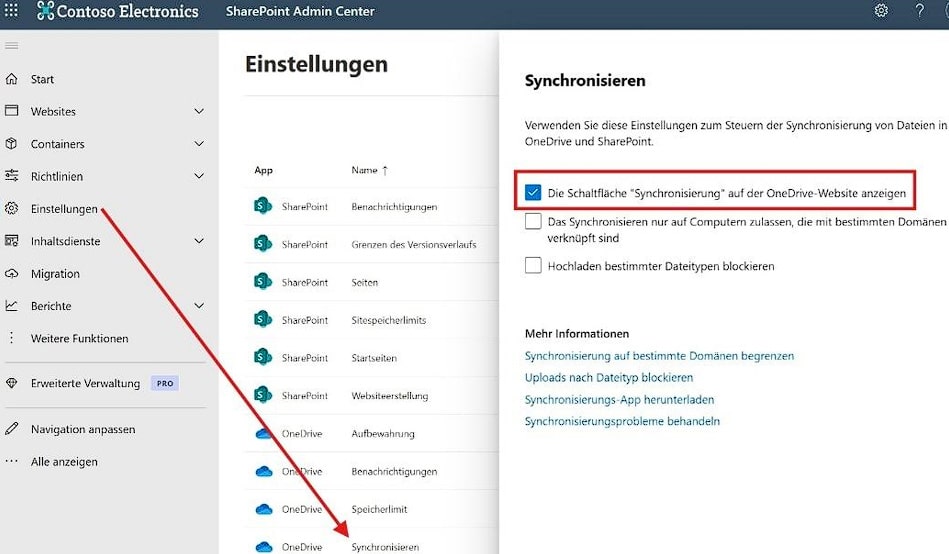Click the Einstellungen gear icon in sidebar
This screenshot has height=554, width=949.
tap(11, 208)
